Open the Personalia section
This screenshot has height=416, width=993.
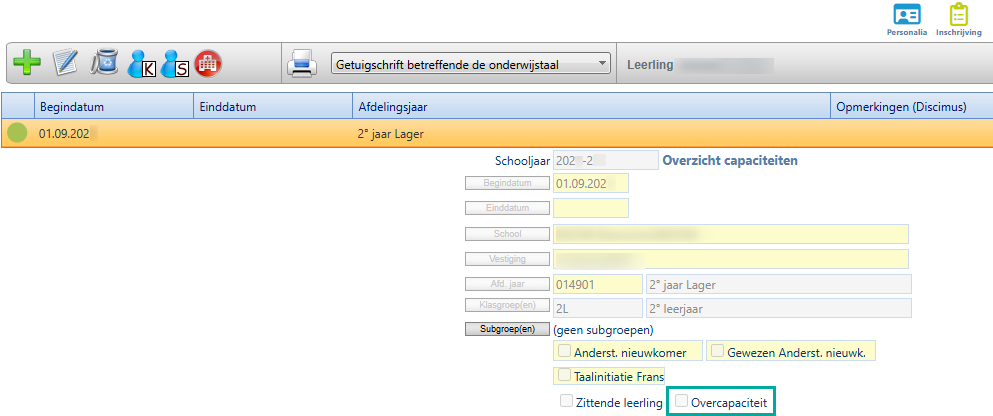click(907, 20)
